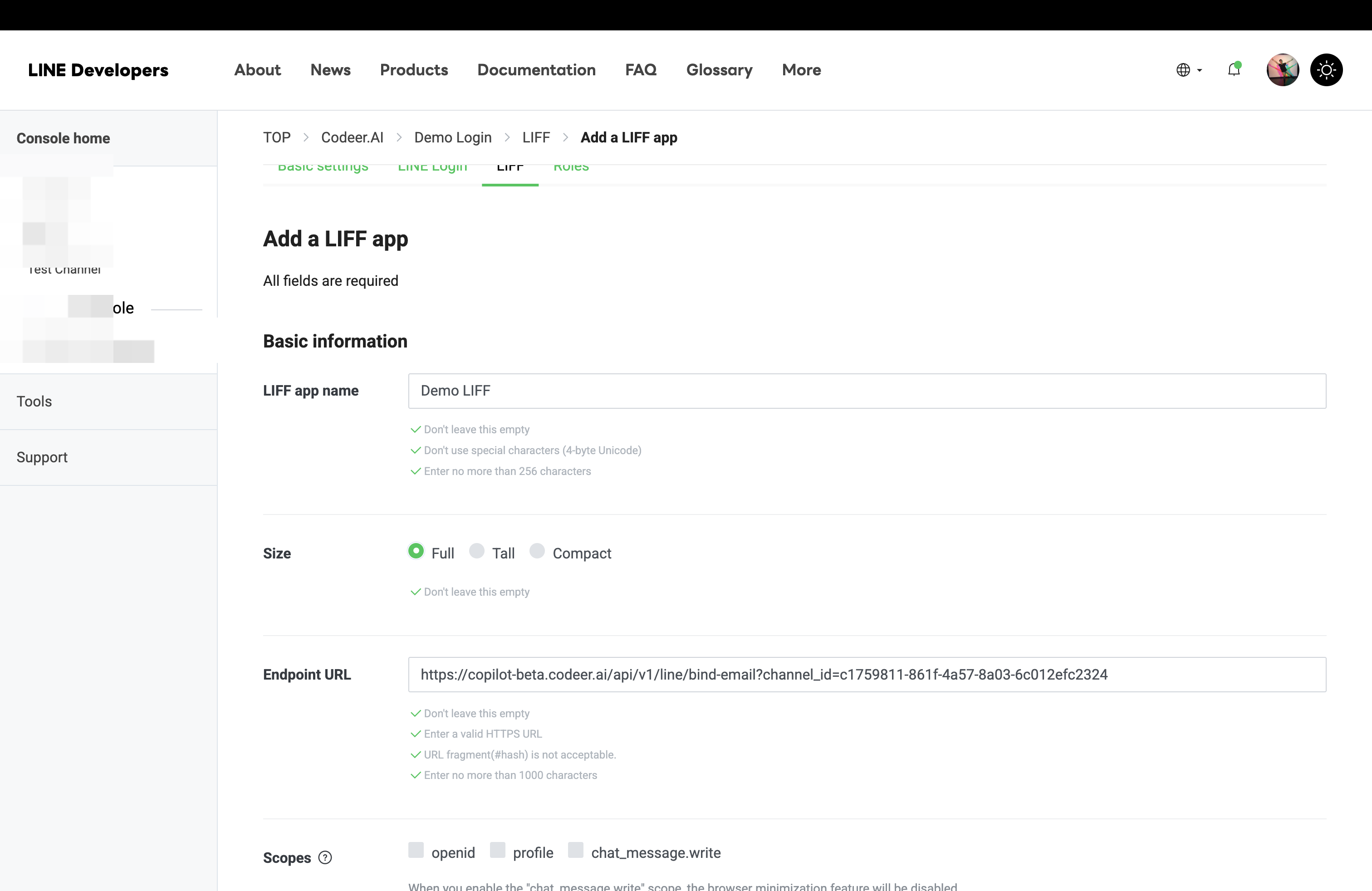1372x891 pixels.
Task: Select the Compact size option
Action: pos(537,552)
